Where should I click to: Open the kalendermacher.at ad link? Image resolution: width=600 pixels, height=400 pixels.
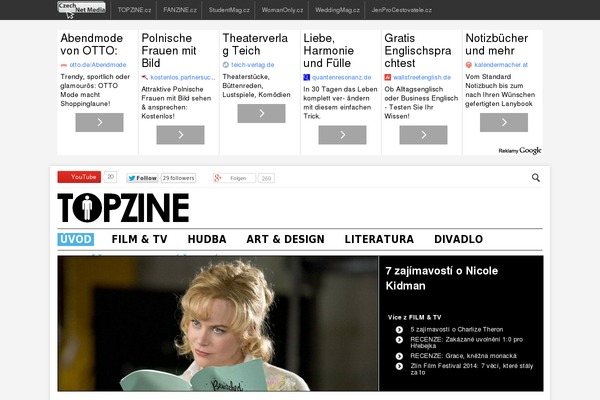coord(501,65)
